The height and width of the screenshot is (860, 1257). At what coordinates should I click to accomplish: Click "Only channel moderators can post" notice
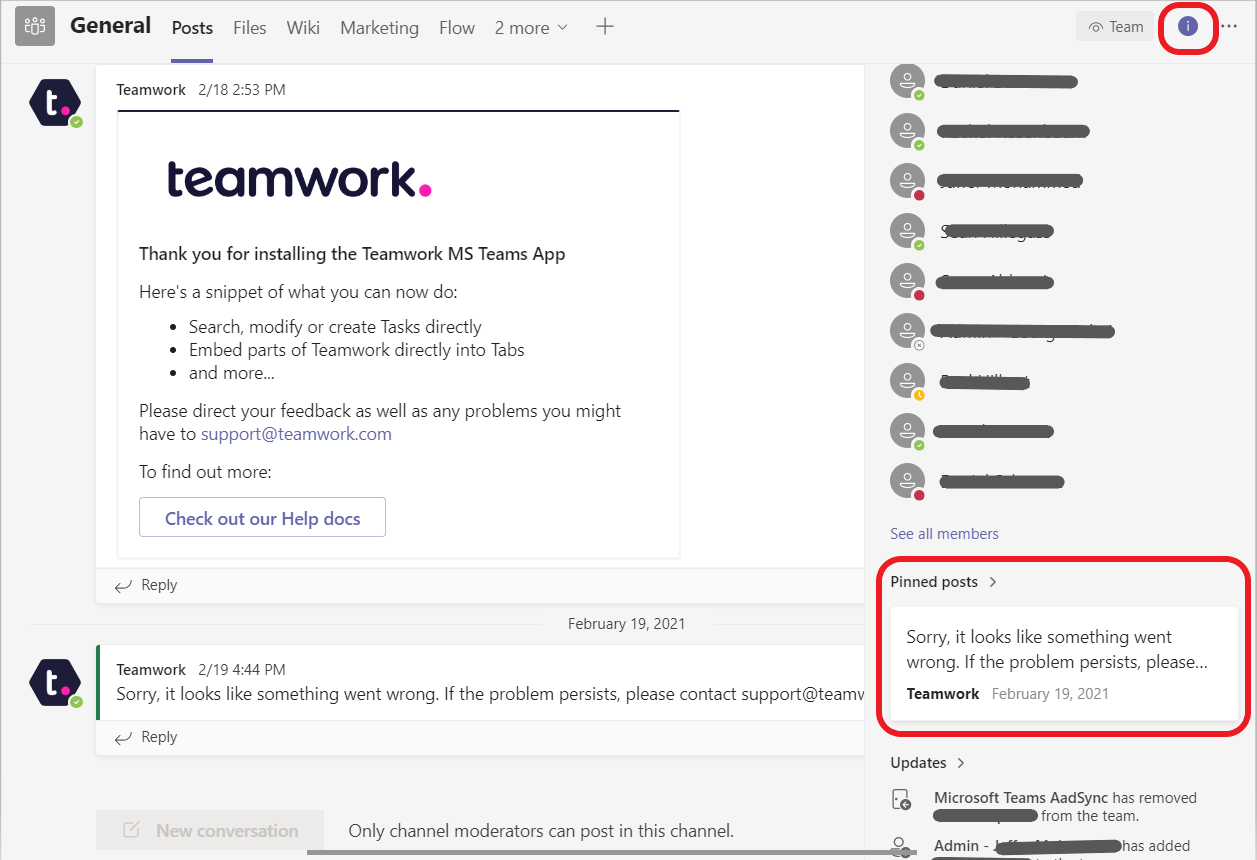pos(541,831)
